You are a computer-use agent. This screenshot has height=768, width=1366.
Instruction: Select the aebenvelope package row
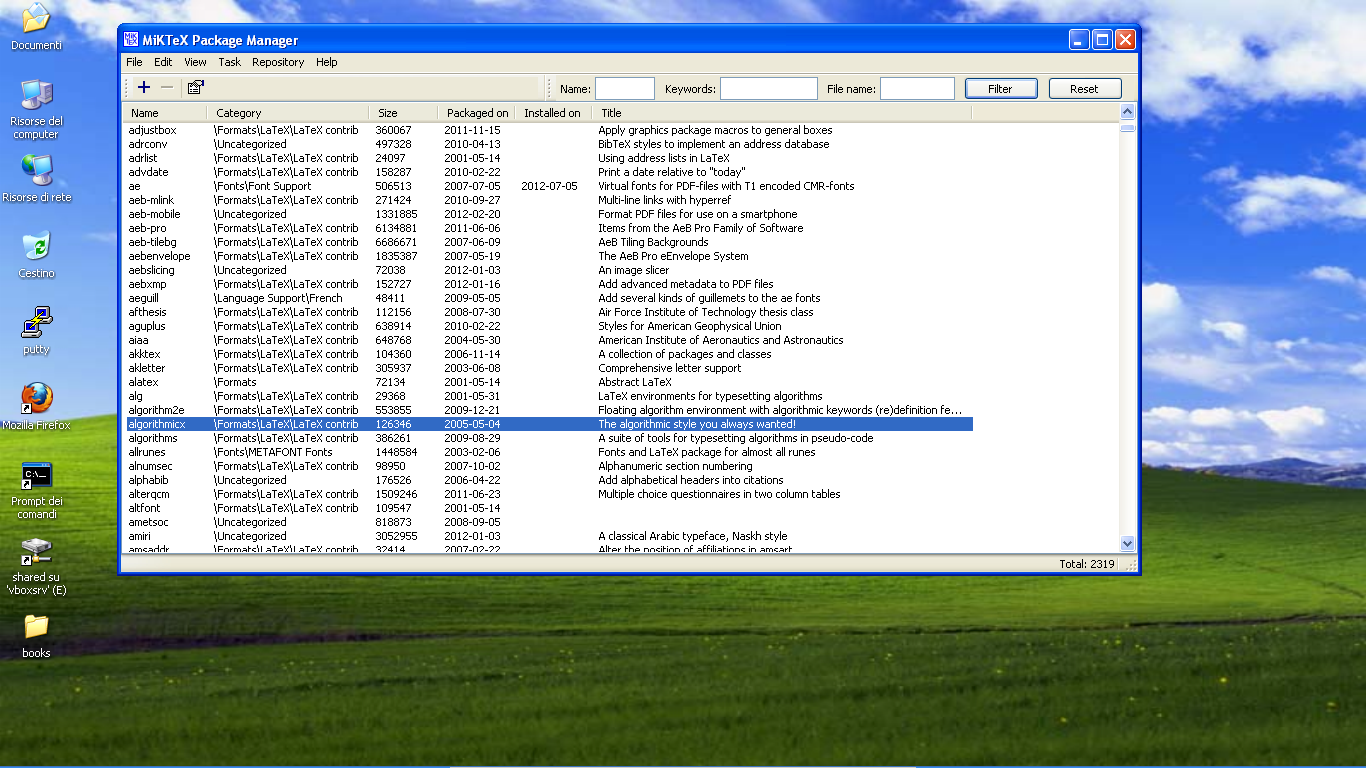point(548,256)
